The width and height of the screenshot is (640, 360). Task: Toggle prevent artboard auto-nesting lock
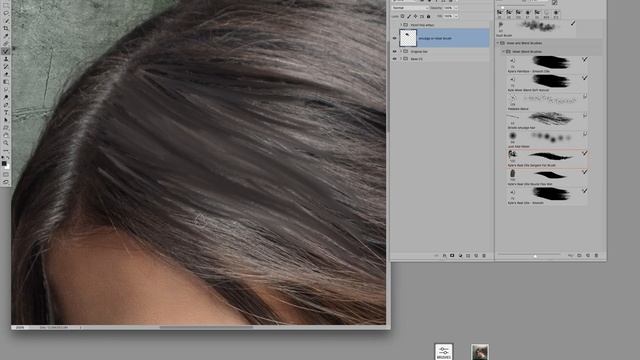pyautogui.click(x=422, y=16)
